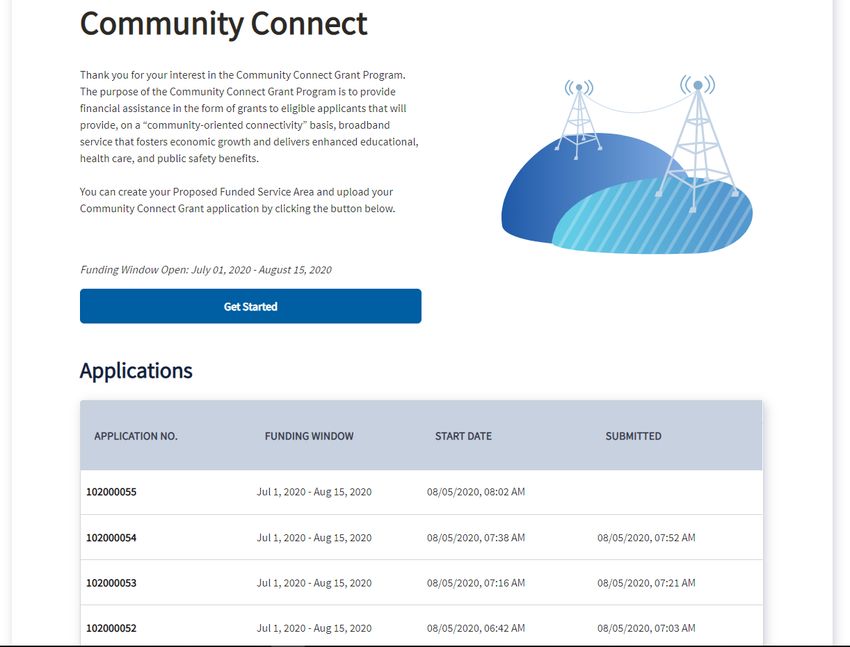Click the Community Connect page heading
Screen dimensions: 850x647
[223, 24]
